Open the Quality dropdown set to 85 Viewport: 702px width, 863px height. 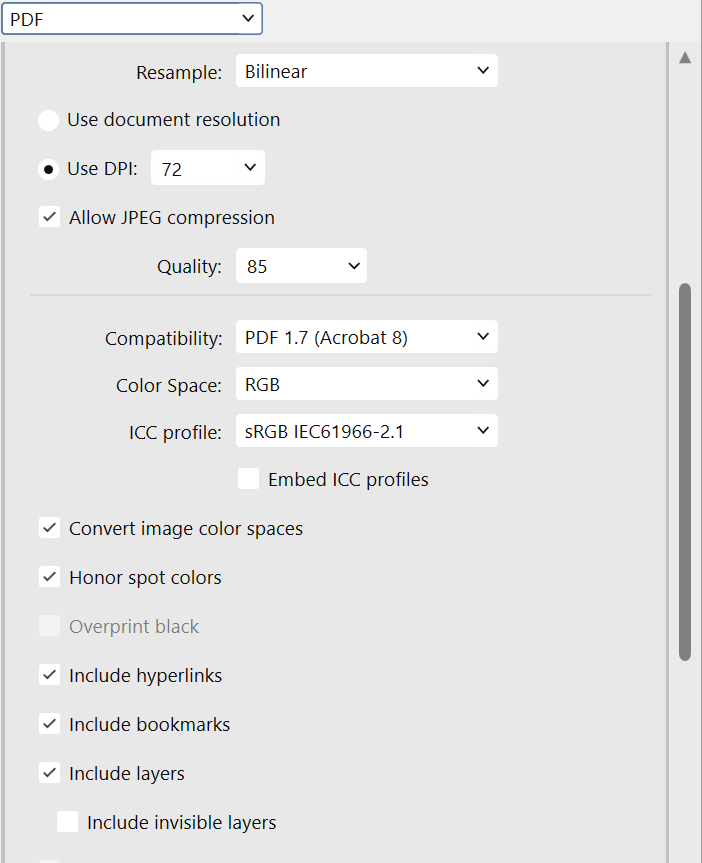pos(301,266)
